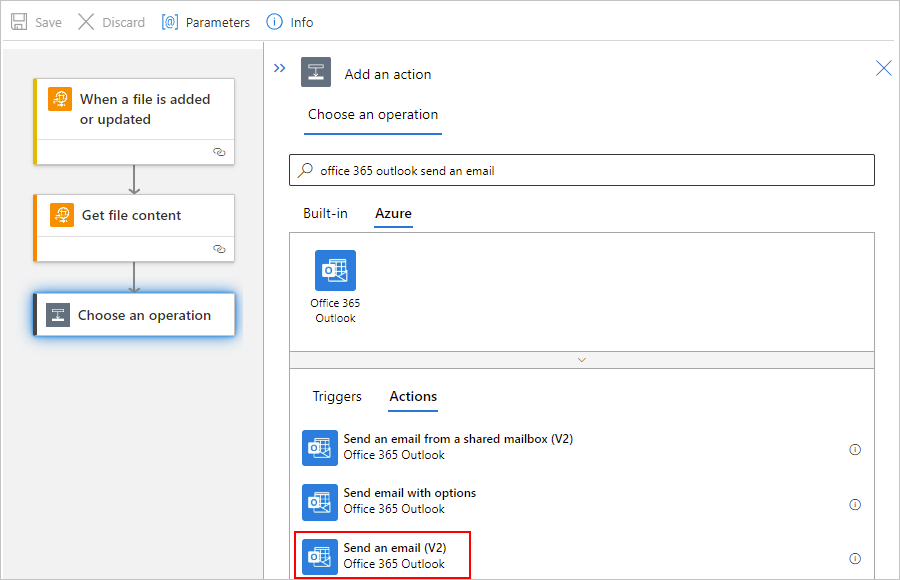Select the Azure tab
Image resolution: width=900 pixels, height=580 pixels.
(x=393, y=213)
